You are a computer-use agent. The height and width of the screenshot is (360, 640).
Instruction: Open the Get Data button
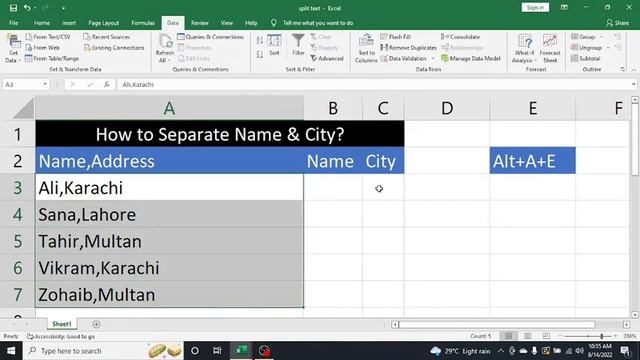point(13,48)
